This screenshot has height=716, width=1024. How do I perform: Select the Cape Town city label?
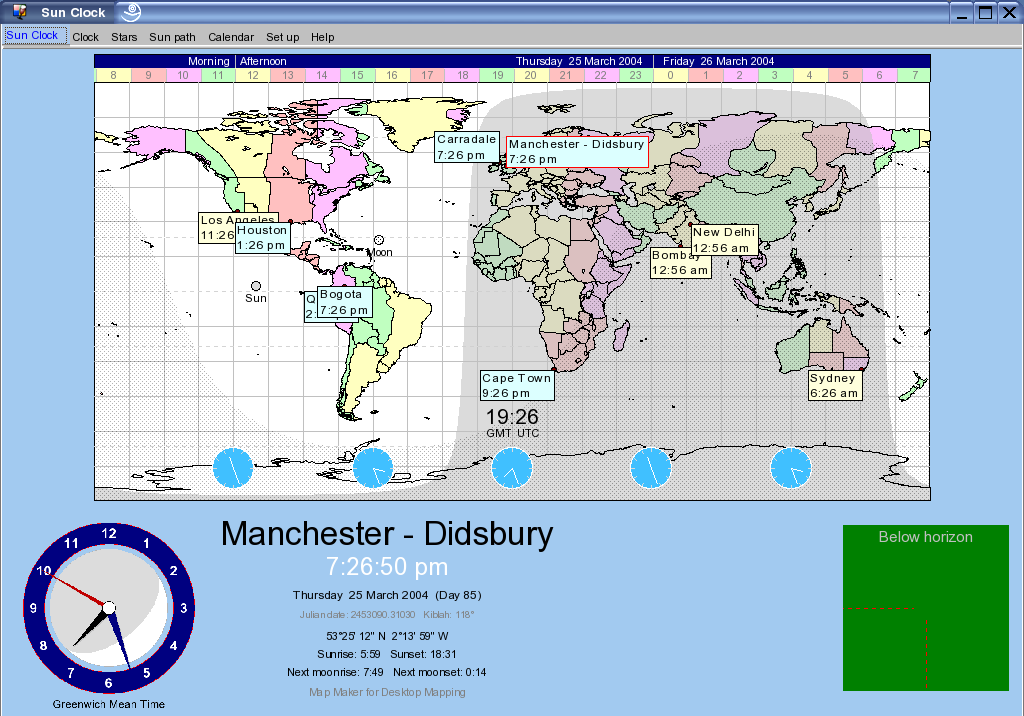coord(517,385)
